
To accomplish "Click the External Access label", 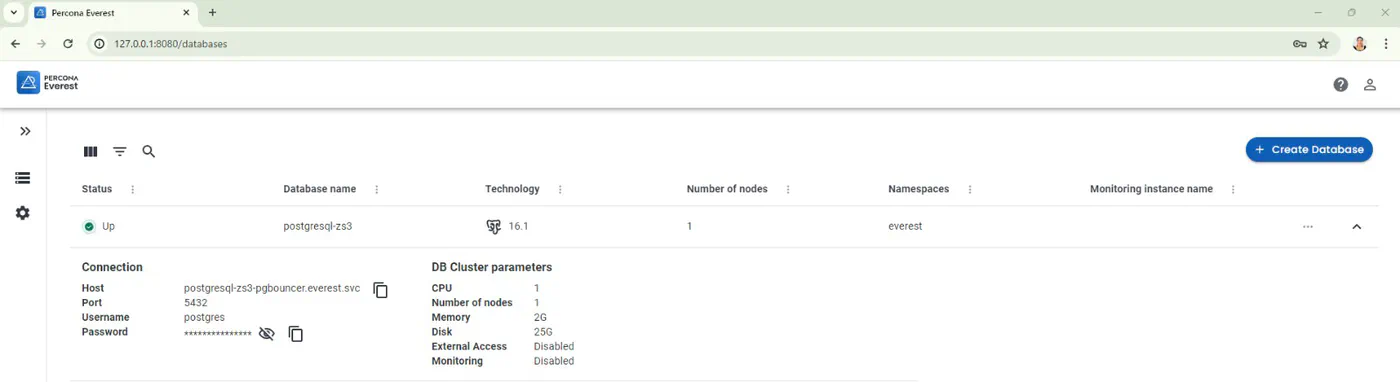I will [469, 346].
